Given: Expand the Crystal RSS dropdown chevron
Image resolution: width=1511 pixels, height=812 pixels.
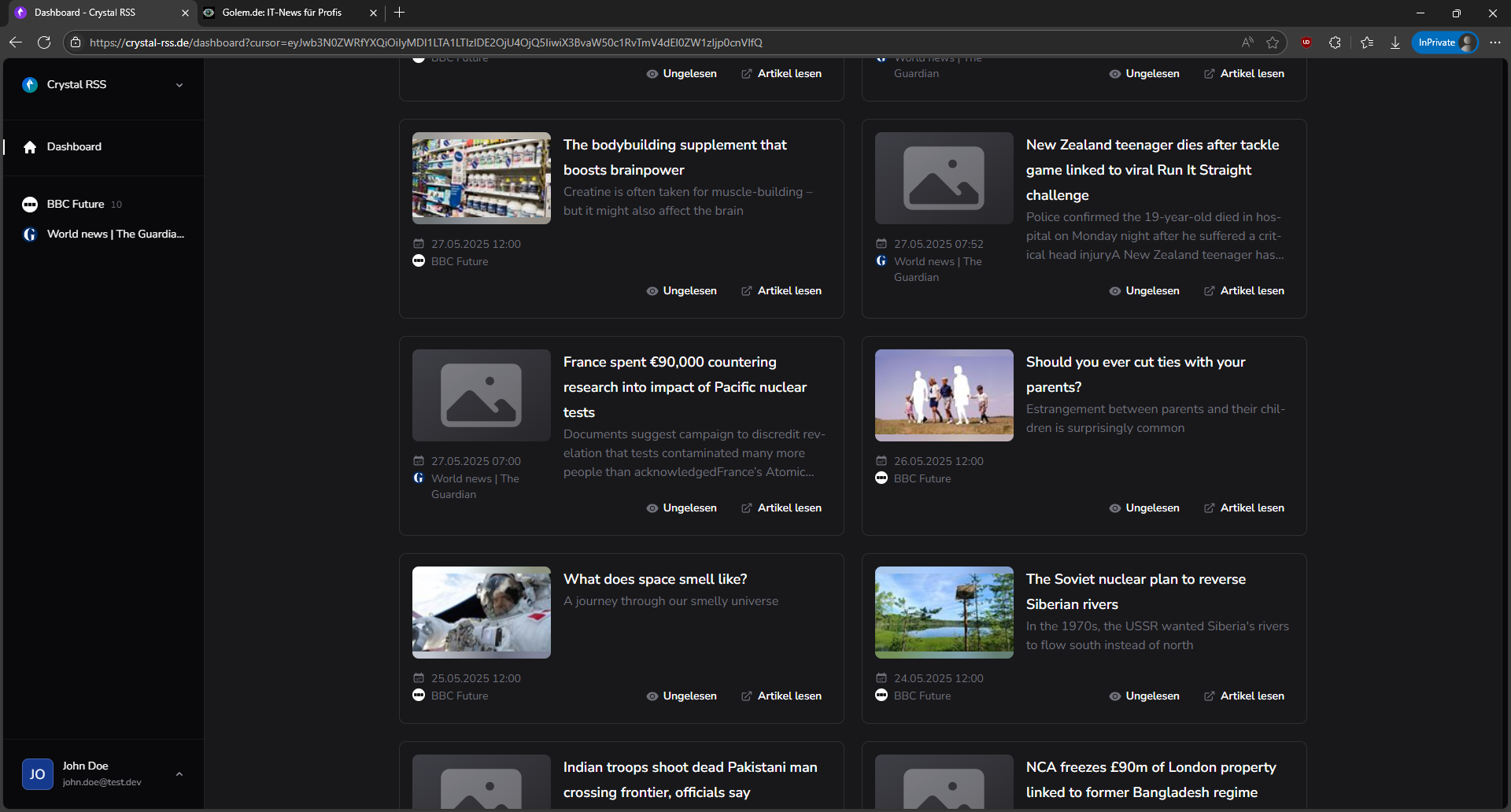Looking at the screenshot, I should (179, 85).
